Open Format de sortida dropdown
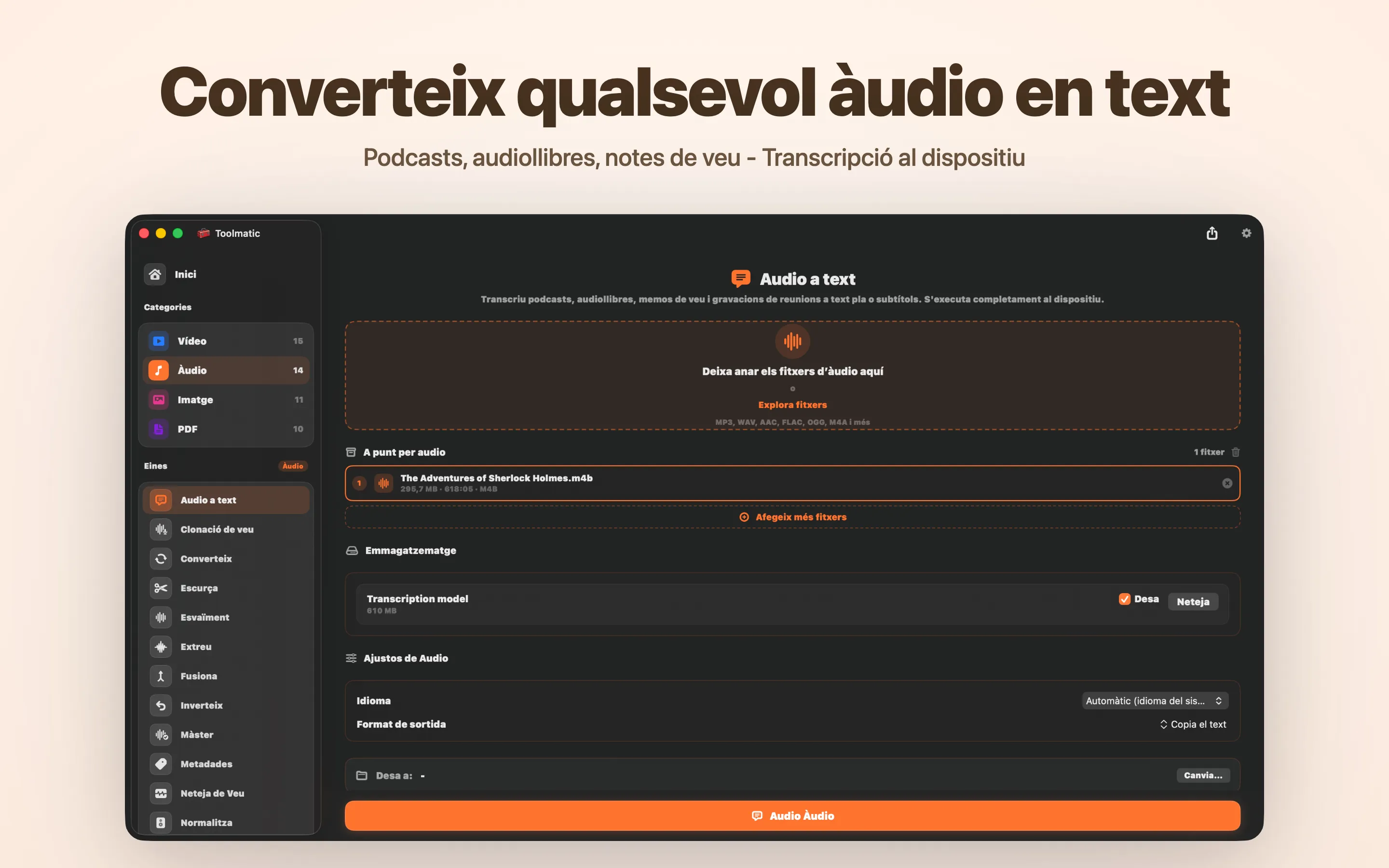 tap(1193, 724)
